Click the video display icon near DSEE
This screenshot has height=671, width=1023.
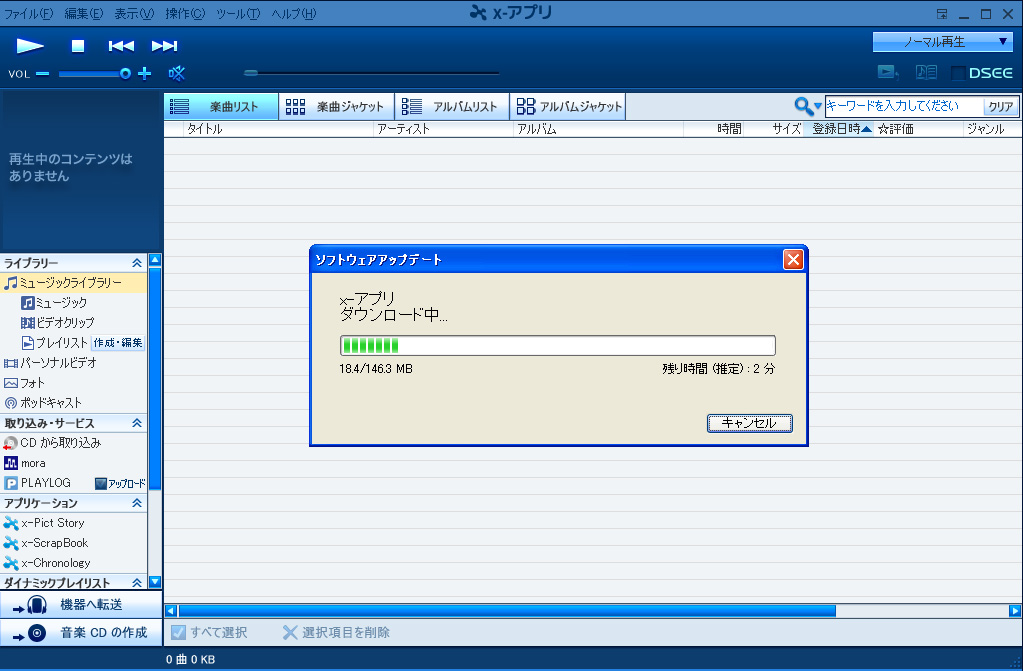pyautogui.click(x=888, y=72)
